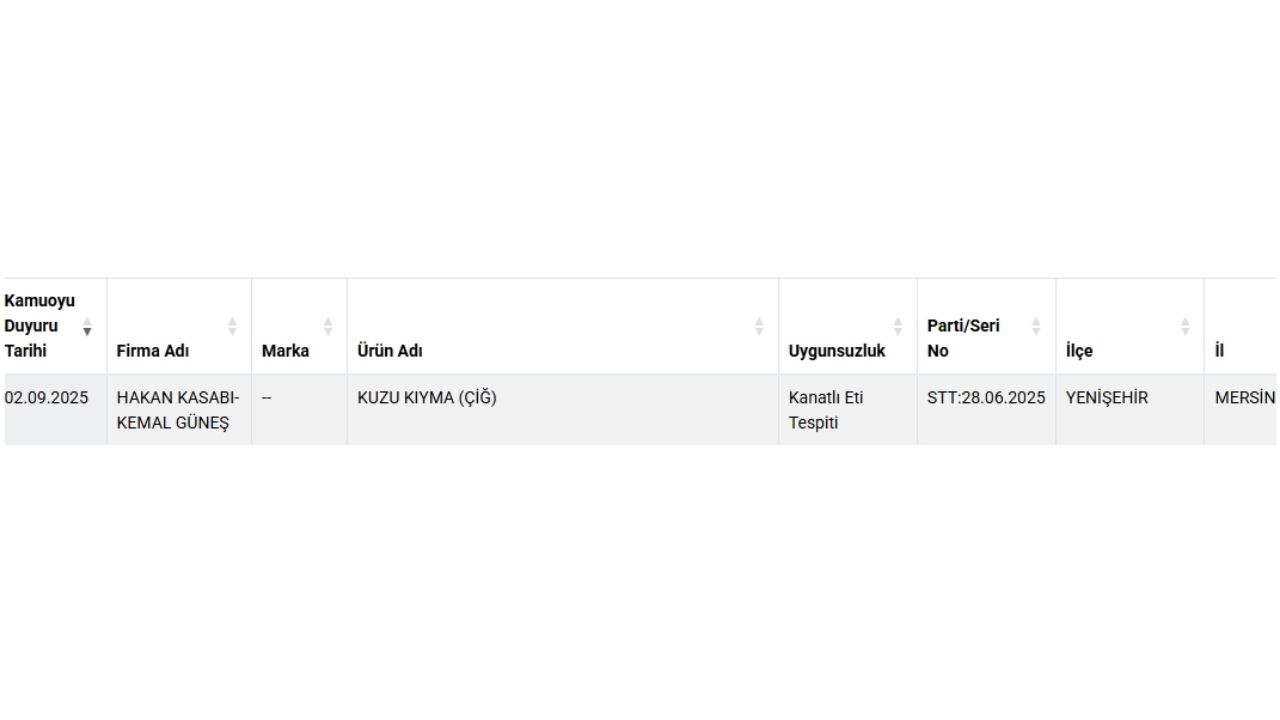Click the STT:28.06.2025 batch cell
The height and width of the screenshot is (720, 1280).
click(x=986, y=410)
